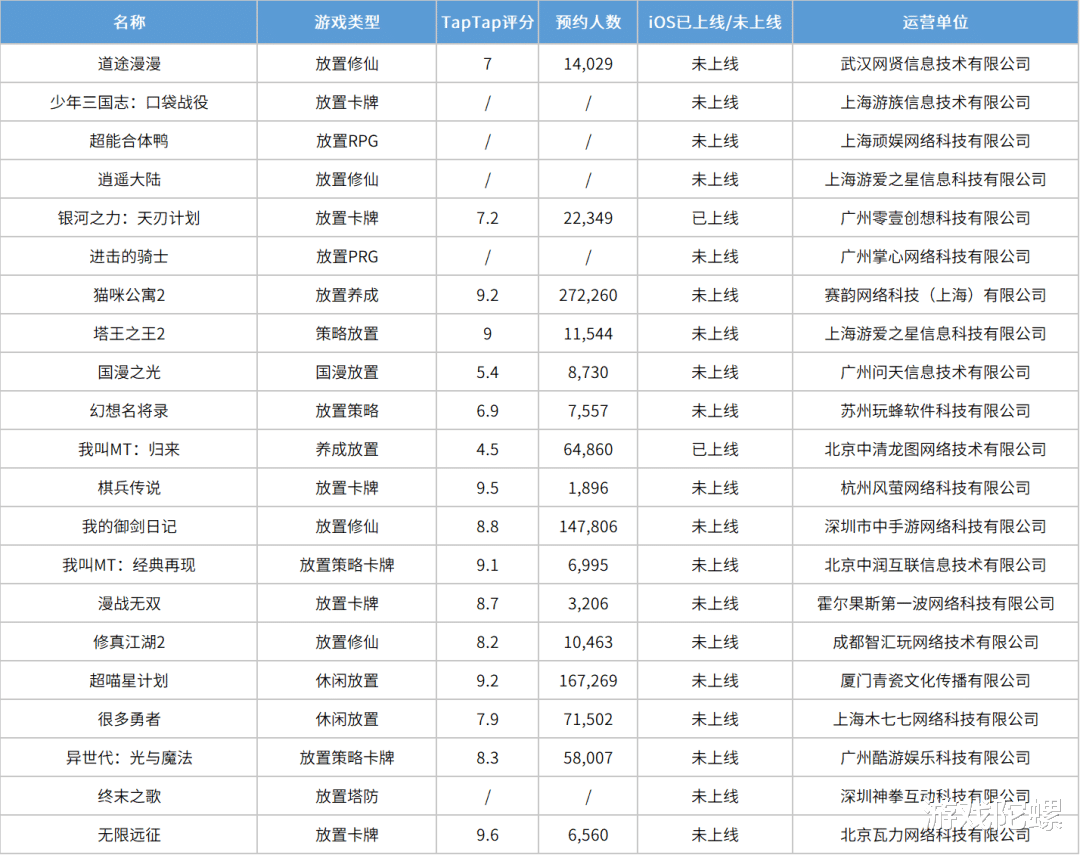Click 已上线 status in 银河之力 row

point(715,218)
